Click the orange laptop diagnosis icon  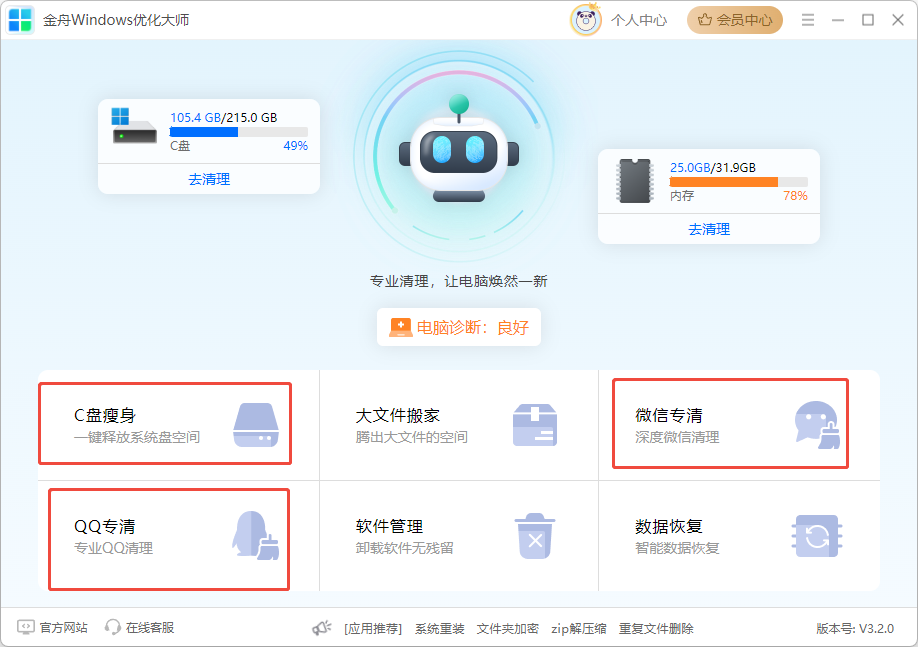tap(401, 327)
